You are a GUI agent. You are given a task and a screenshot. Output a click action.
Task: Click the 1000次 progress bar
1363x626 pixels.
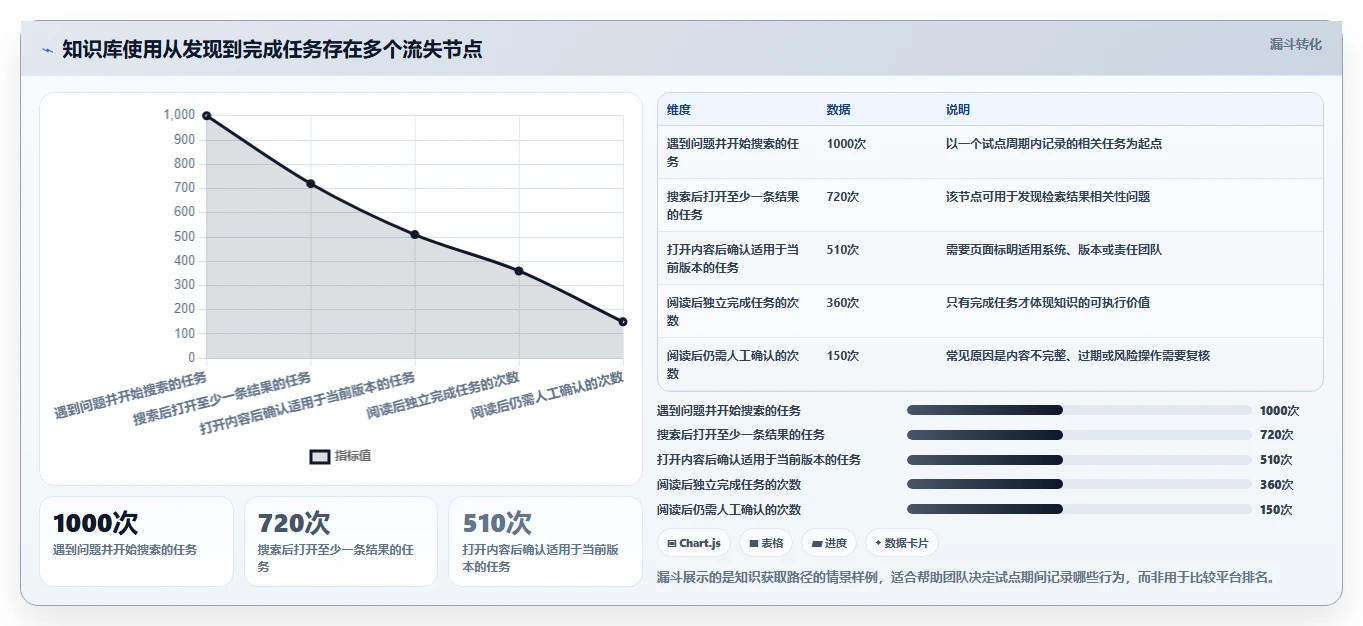click(1079, 410)
